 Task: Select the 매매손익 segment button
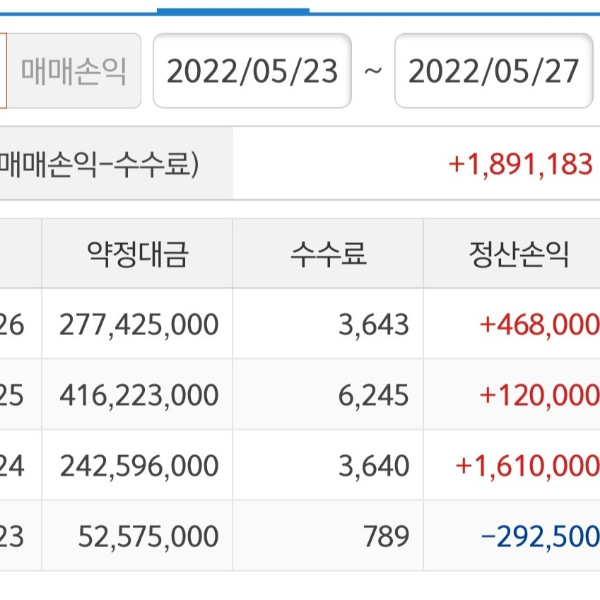click(x=75, y=71)
